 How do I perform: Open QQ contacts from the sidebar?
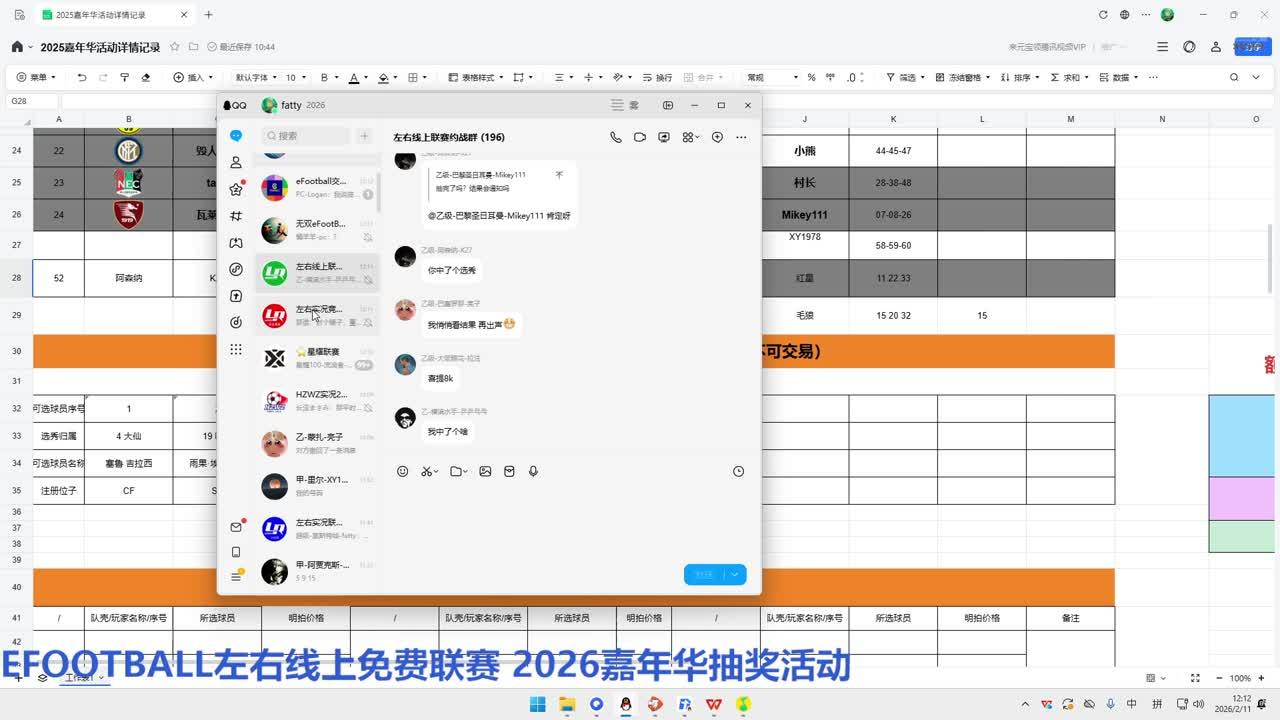coord(236,162)
